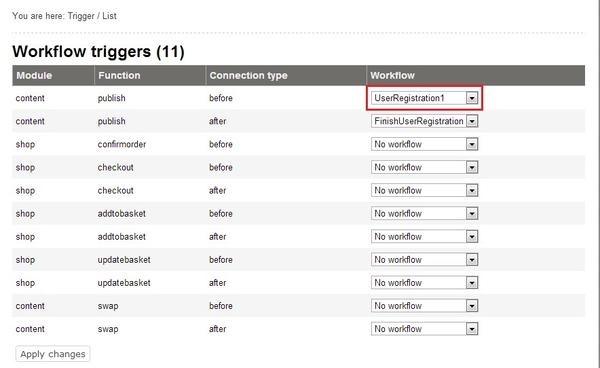Select 'publish' in the content publish before row
This screenshot has width=600, height=368.
111,98
